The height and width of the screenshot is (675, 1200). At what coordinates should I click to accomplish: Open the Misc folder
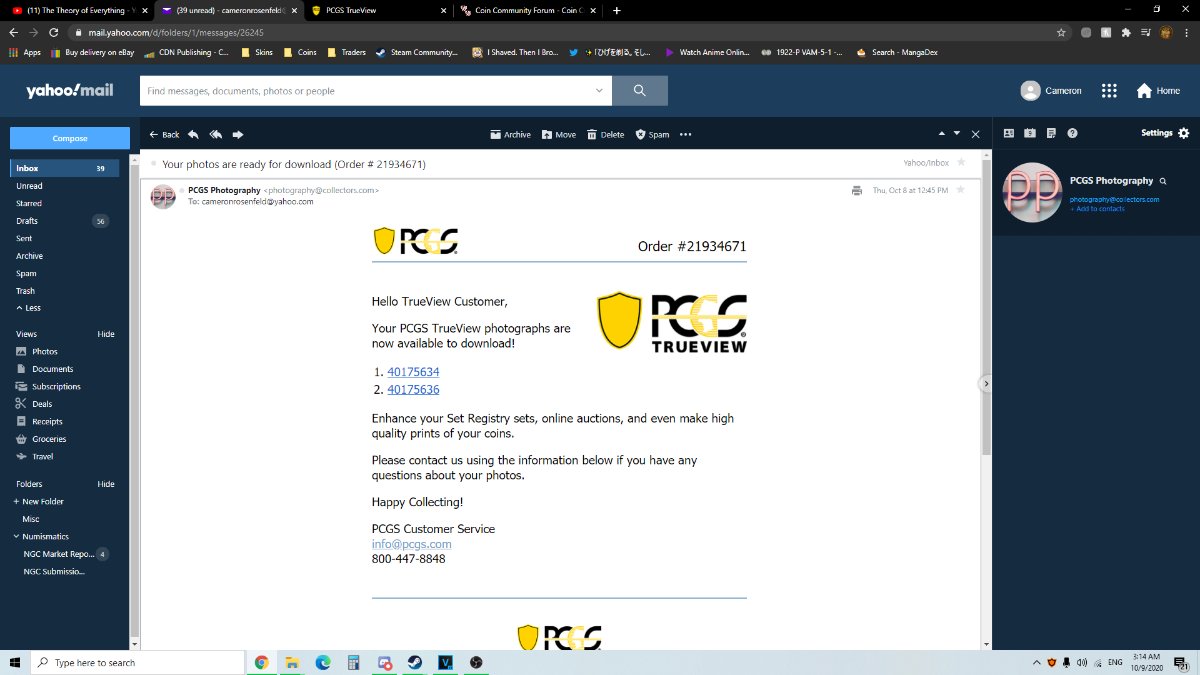click(31, 519)
